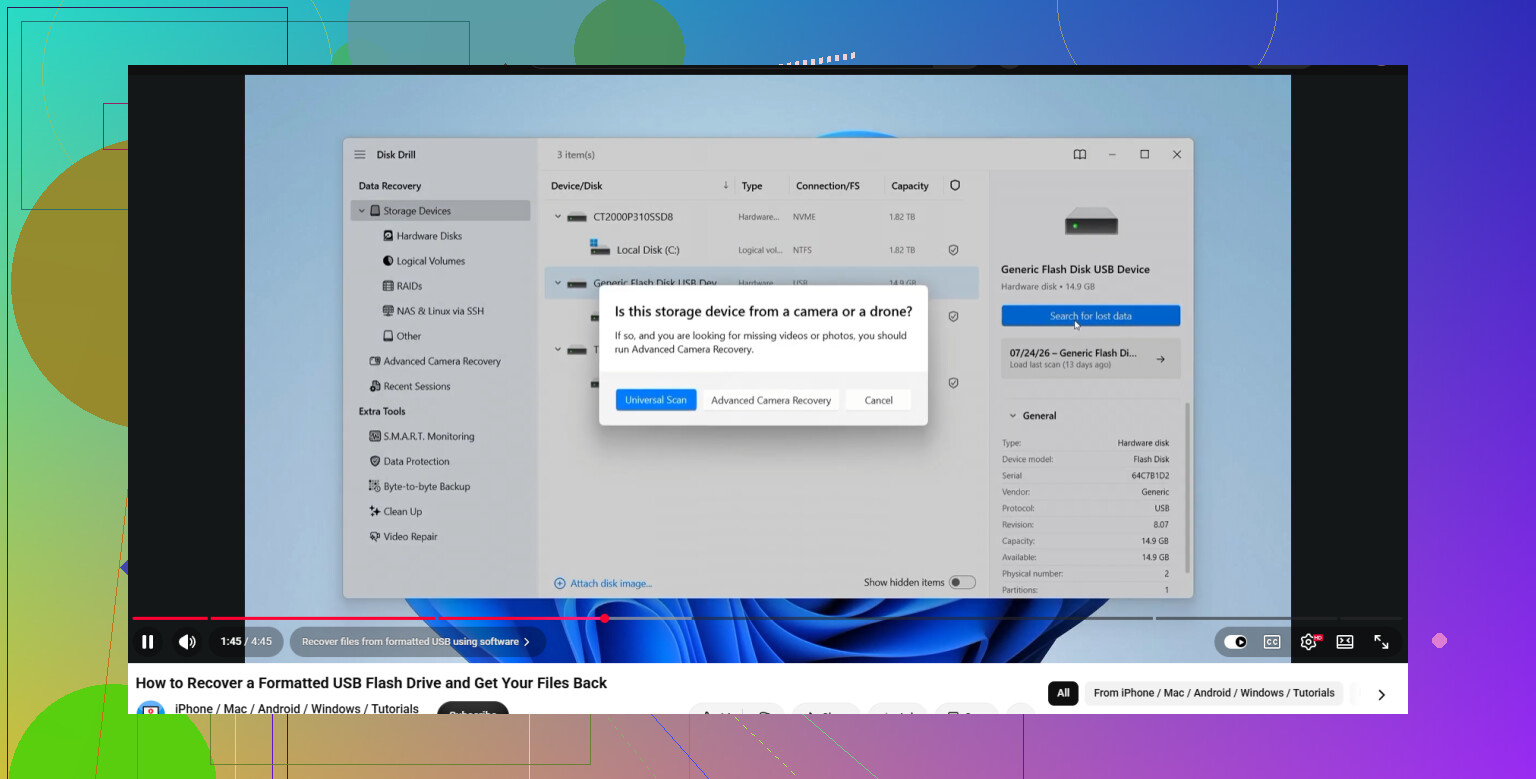Open the Disk Drill book help icon
Image resolution: width=1536 pixels, height=779 pixels.
(x=1080, y=155)
